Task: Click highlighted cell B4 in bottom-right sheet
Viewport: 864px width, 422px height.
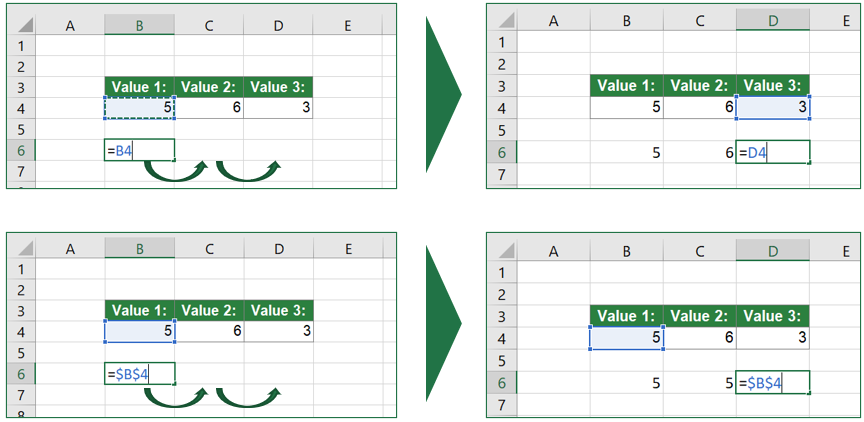Action: tap(627, 338)
